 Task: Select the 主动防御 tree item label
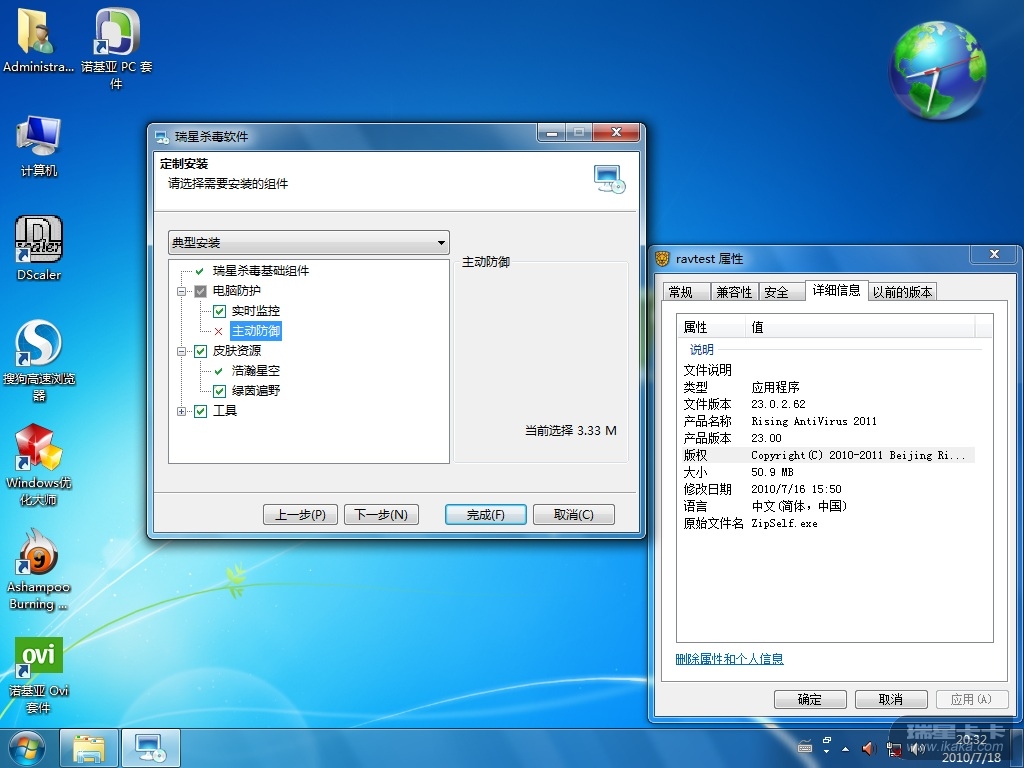point(256,331)
